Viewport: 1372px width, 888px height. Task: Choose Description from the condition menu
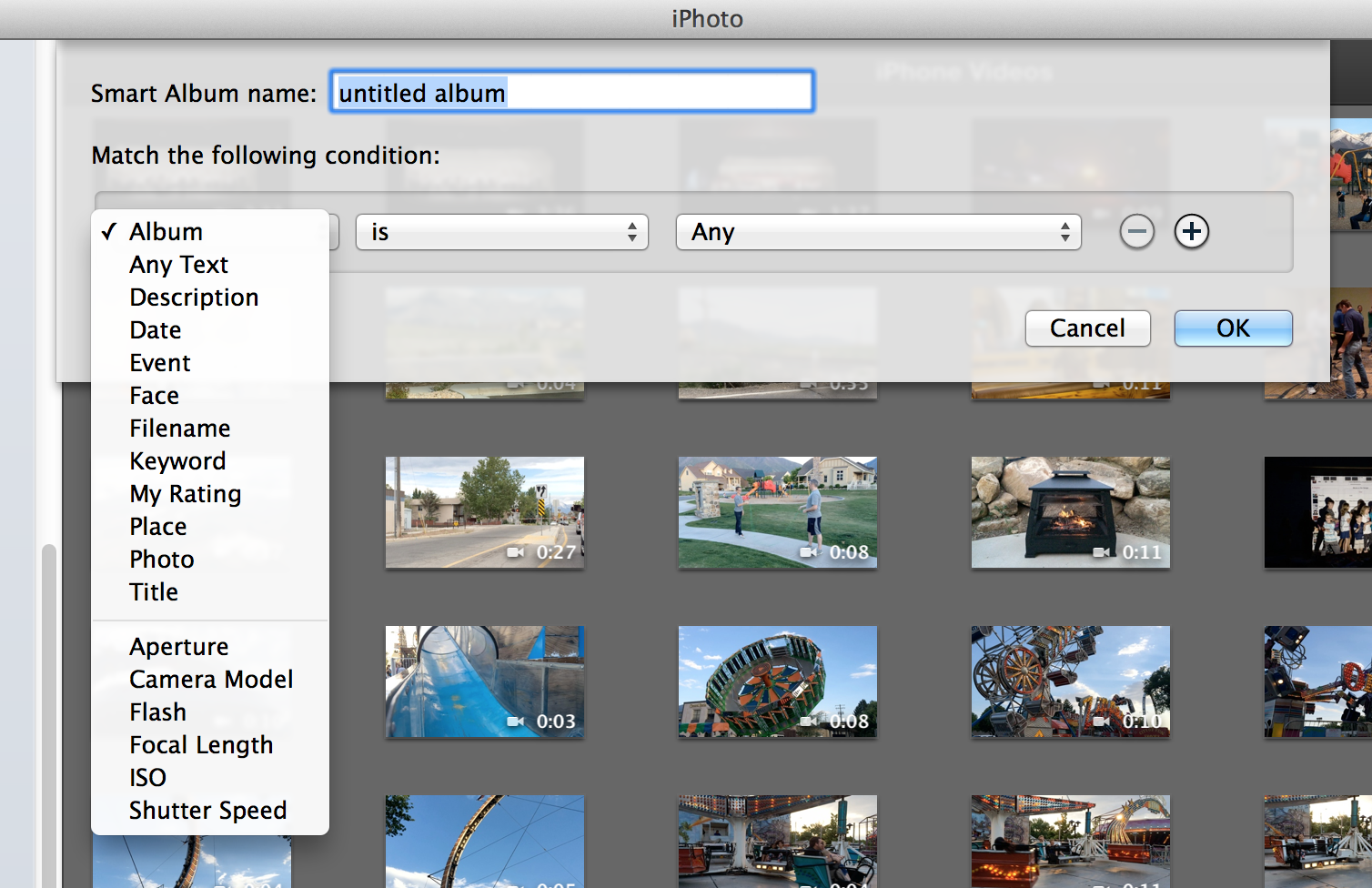click(x=210, y=297)
